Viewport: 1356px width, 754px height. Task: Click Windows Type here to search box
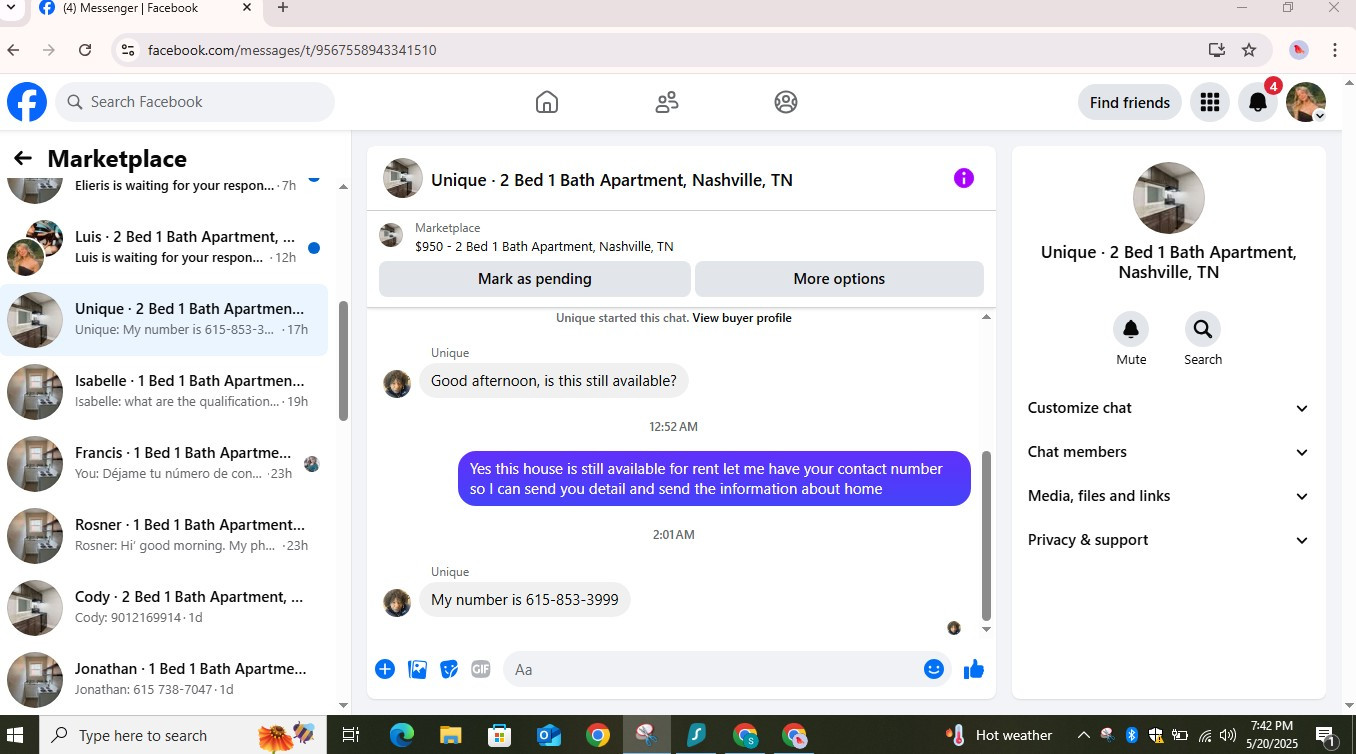click(182, 736)
